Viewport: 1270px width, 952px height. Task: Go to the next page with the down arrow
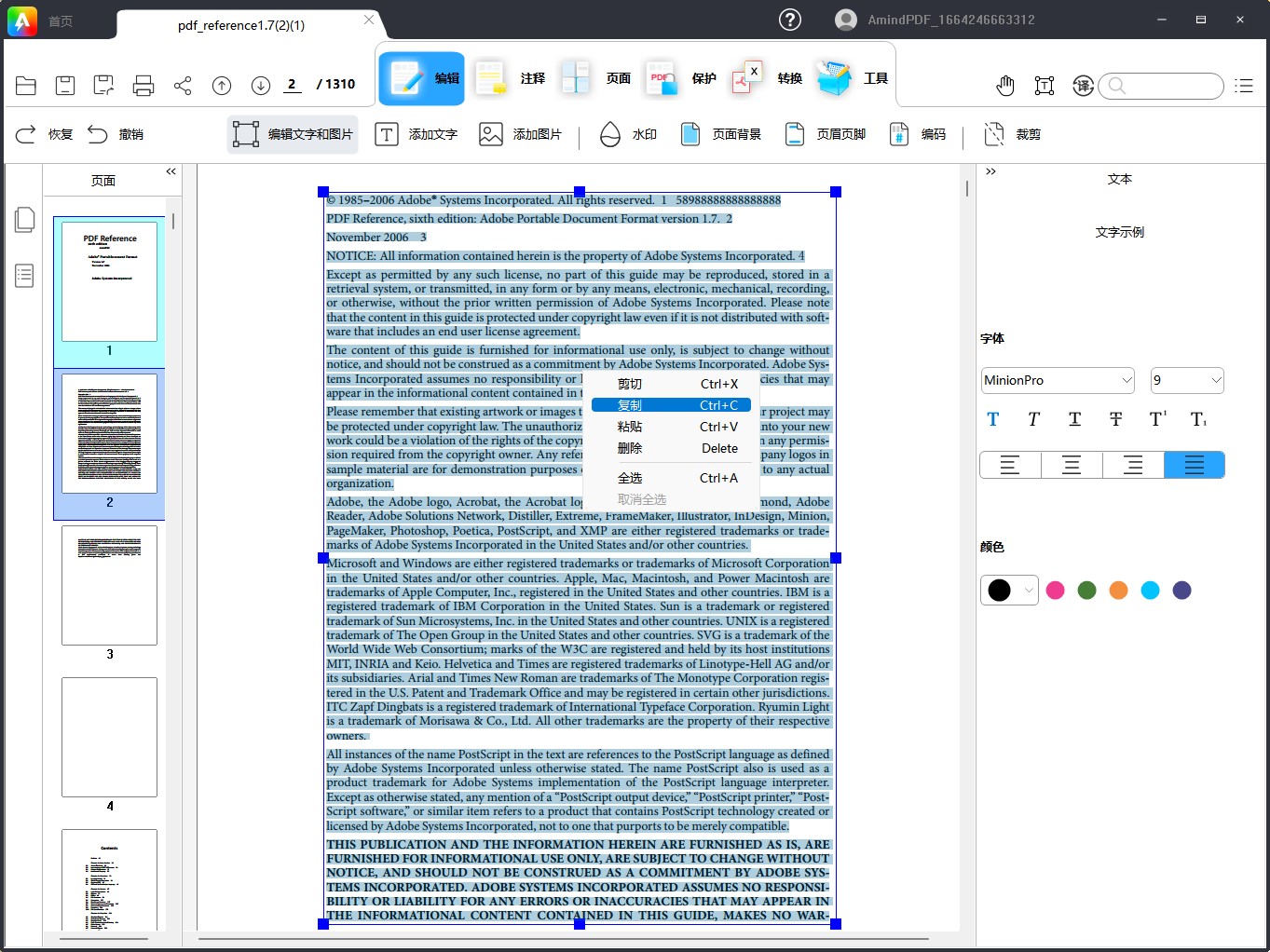pos(261,86)
